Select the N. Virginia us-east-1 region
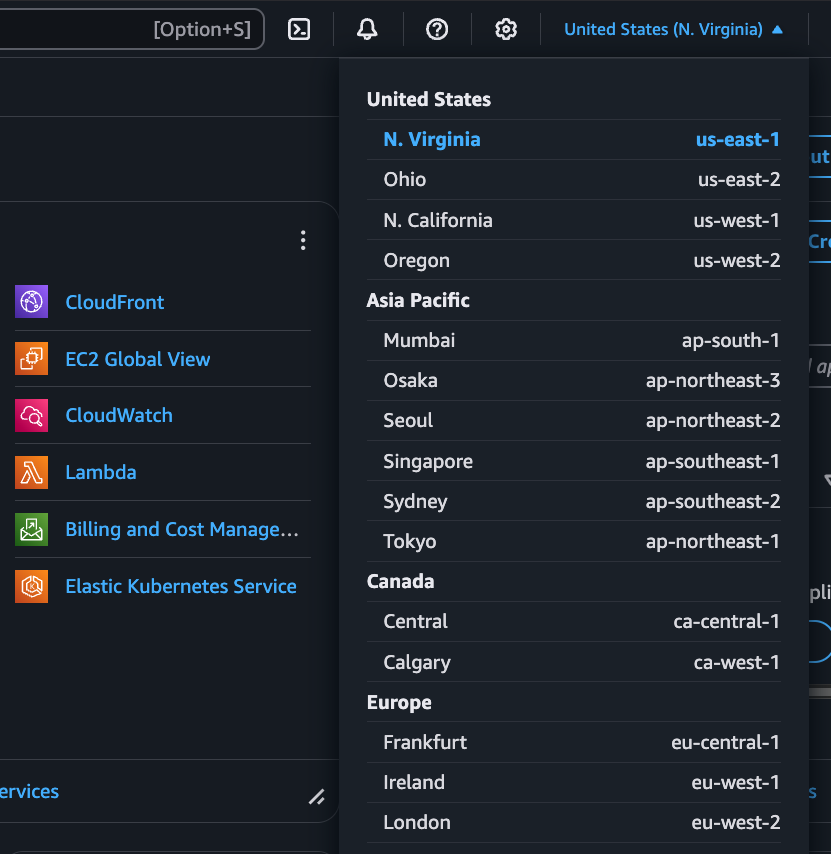831x854 pixels. pos(574,139)
